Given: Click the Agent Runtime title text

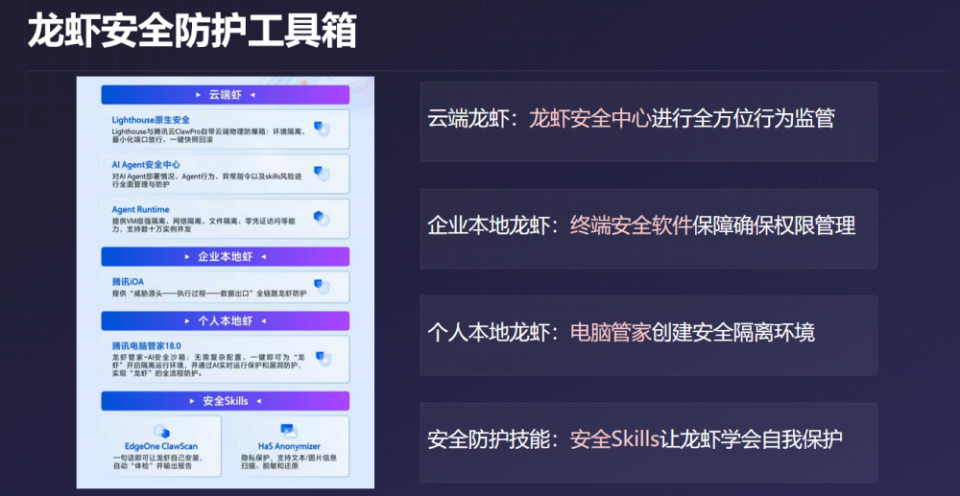Looking at the screenshot, I should (140, 209).
